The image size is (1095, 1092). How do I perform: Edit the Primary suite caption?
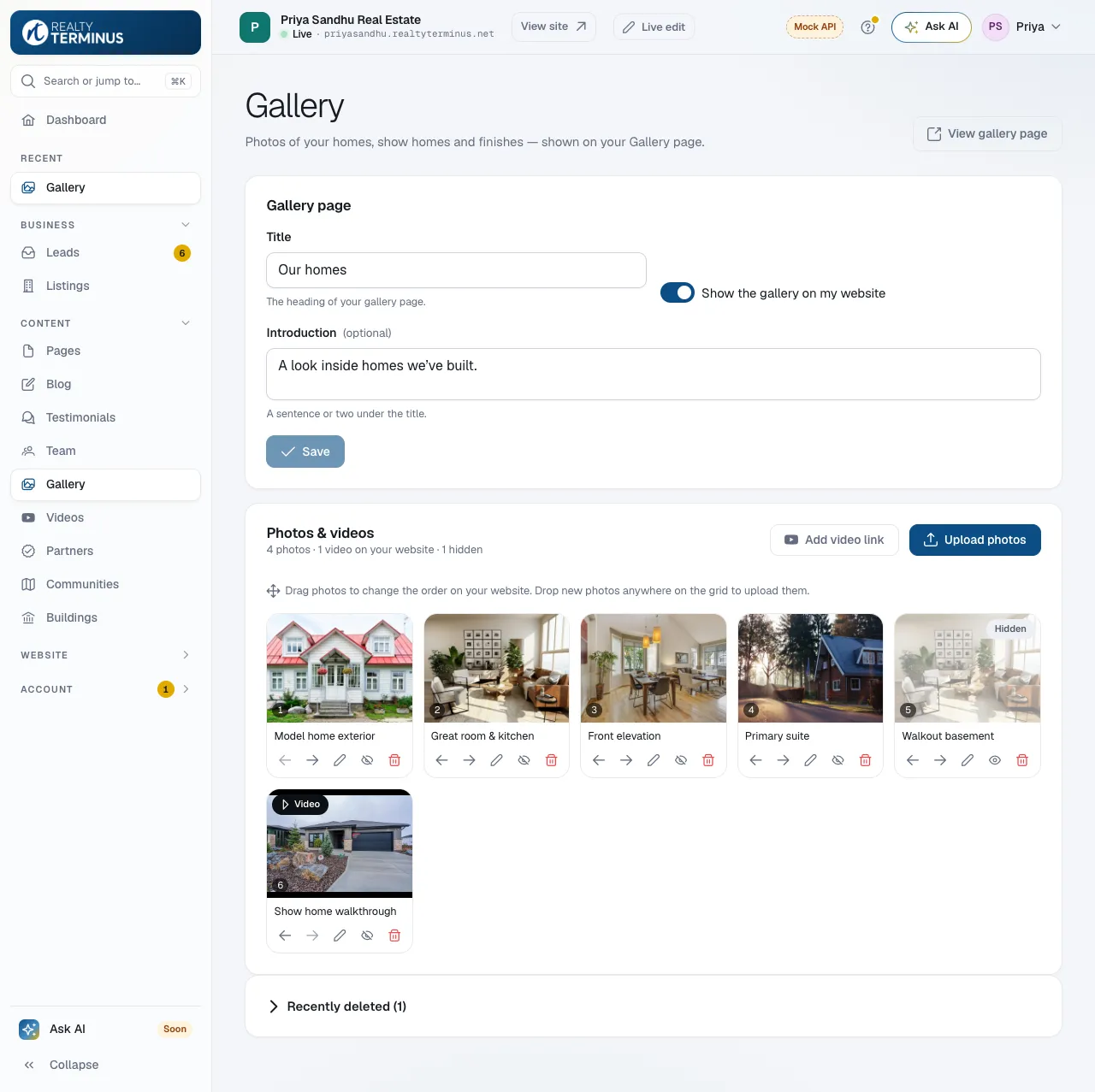[810, 760]
